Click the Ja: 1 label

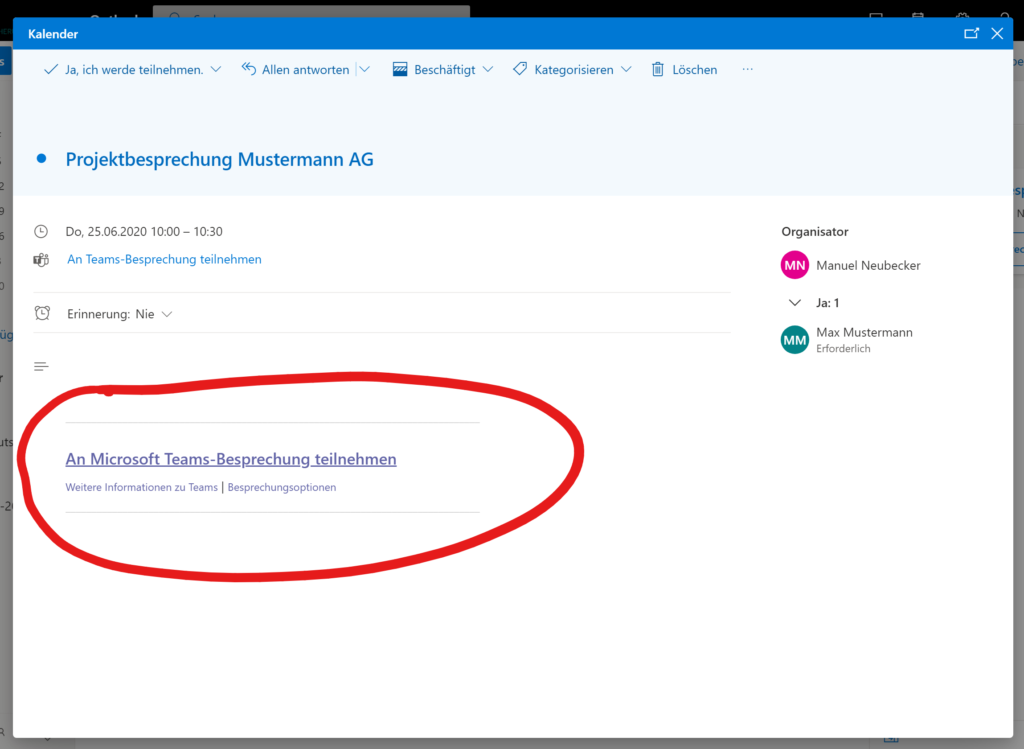coord(827,303)
